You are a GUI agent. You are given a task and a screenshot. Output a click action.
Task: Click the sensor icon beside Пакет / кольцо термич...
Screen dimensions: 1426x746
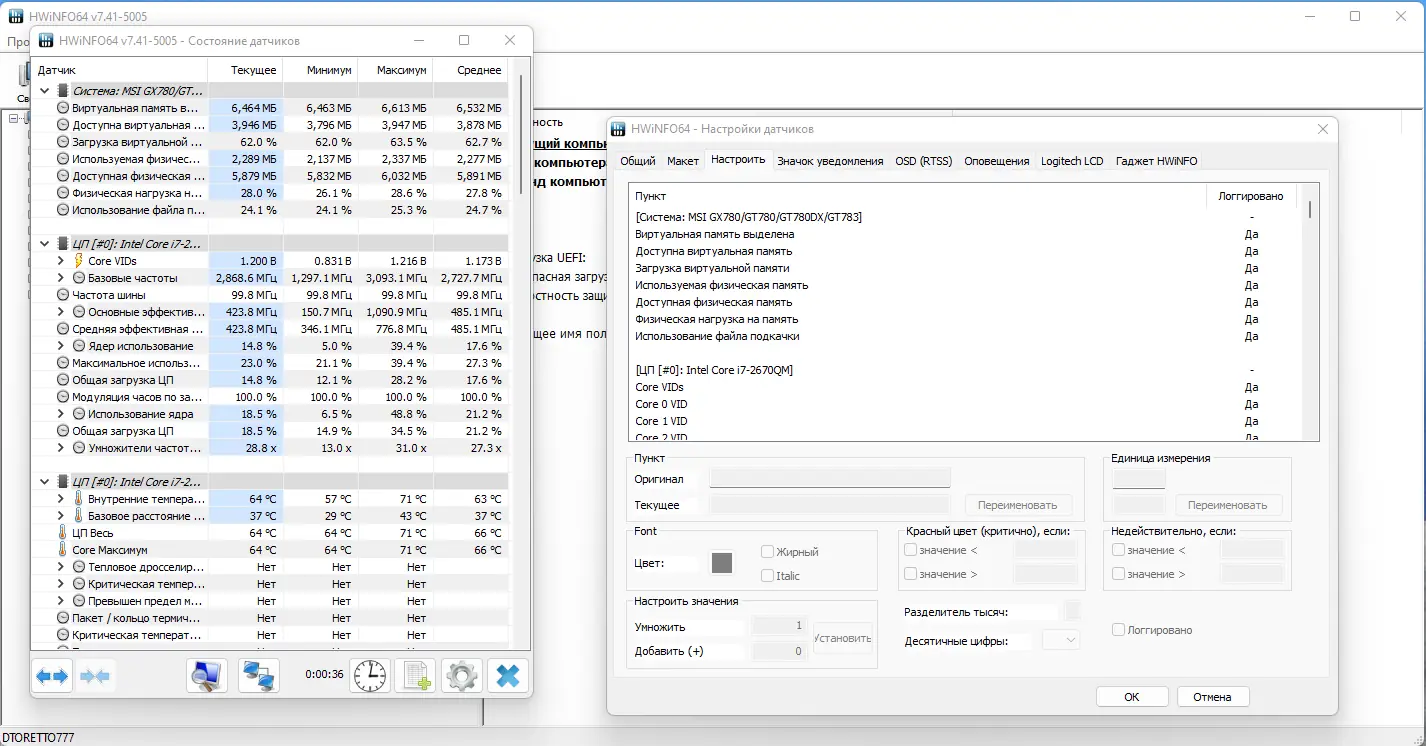click(63, 618)
